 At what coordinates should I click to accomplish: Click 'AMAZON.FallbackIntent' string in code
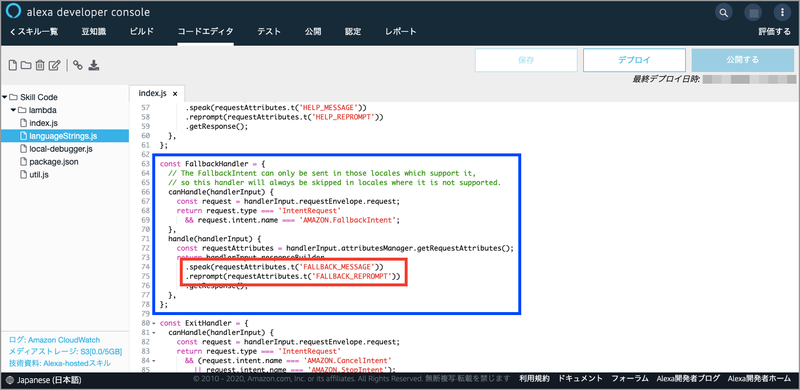(348, 220)
